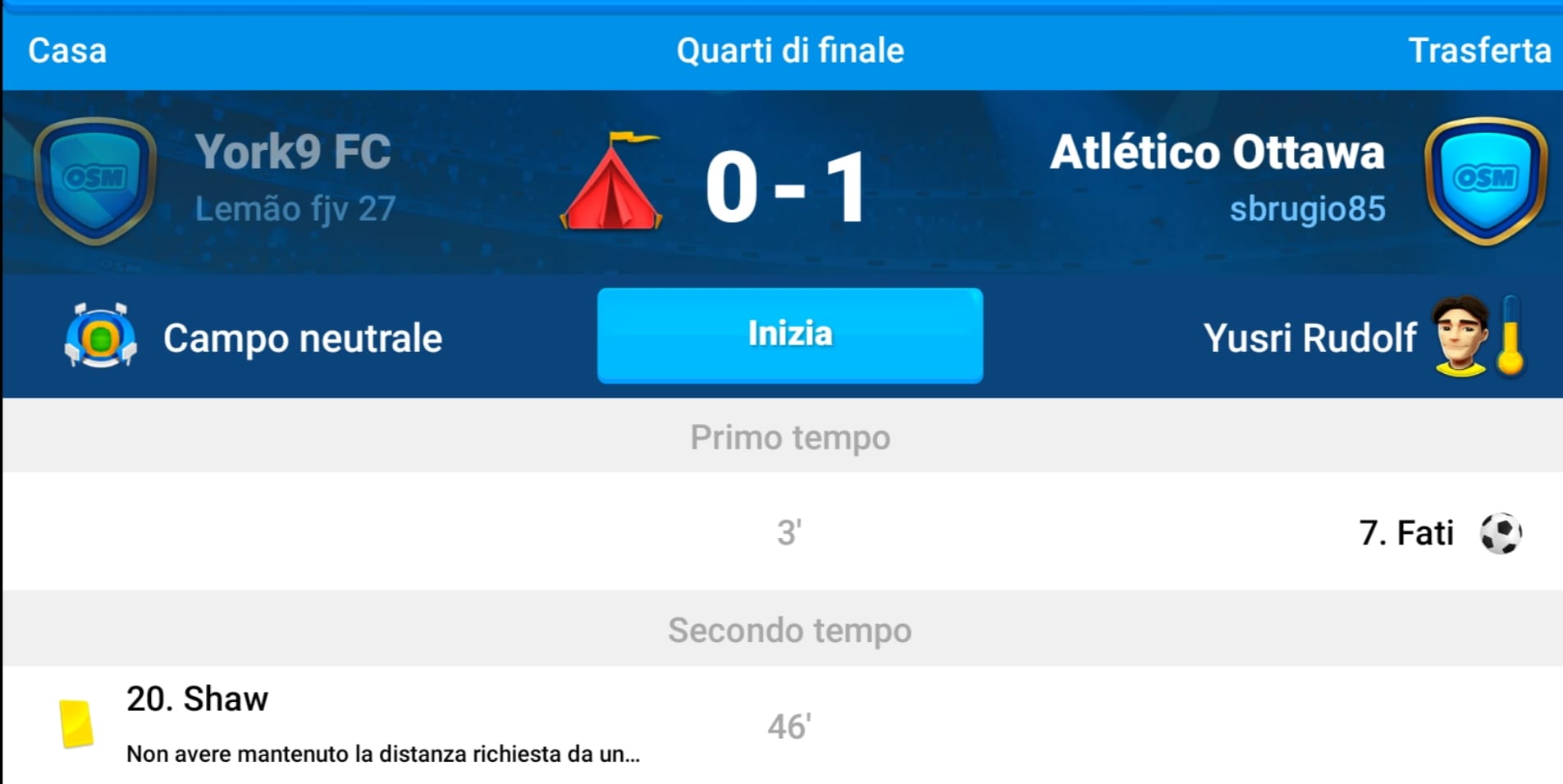Click the 0 - 1 match score
Image resolution: width=1563 pixels, height=784 pixels.
click(786, 187)
